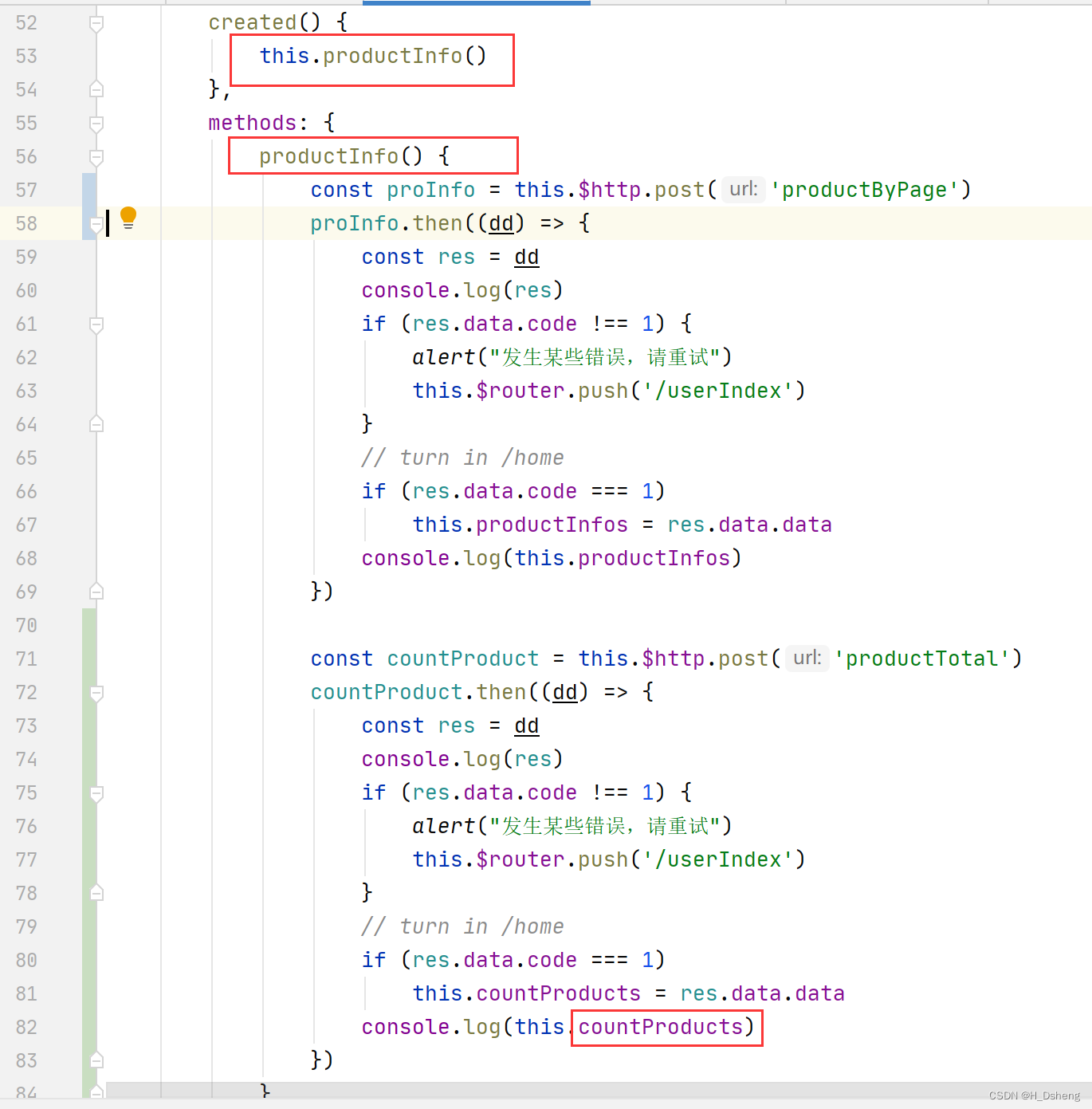
Task: Click fold end marker on line 54
Action: [96, 89]
